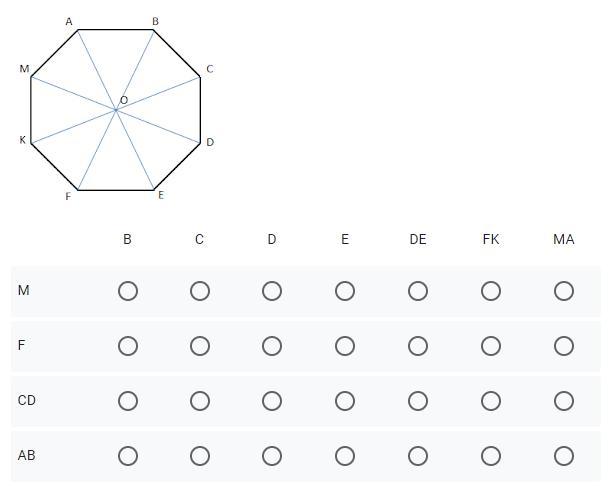Click the CD row label
The width and height of the screenshot is (609, 499).
(27, 401)
